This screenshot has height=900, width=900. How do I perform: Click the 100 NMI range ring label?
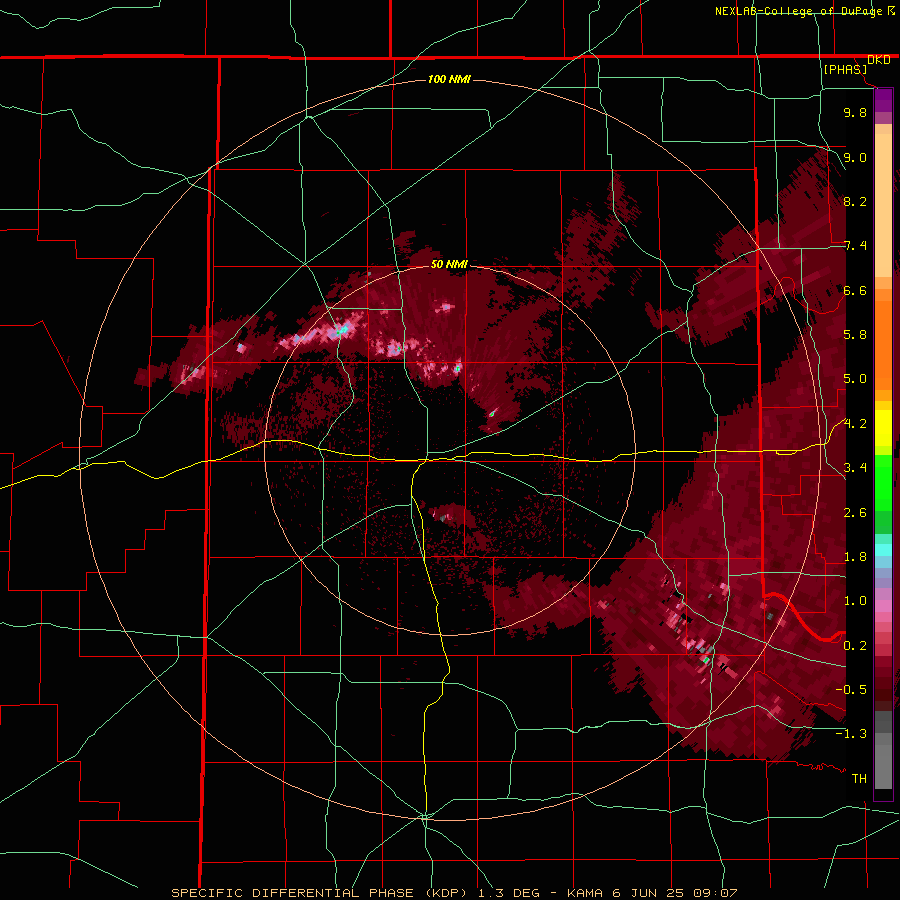pos(449,79)
